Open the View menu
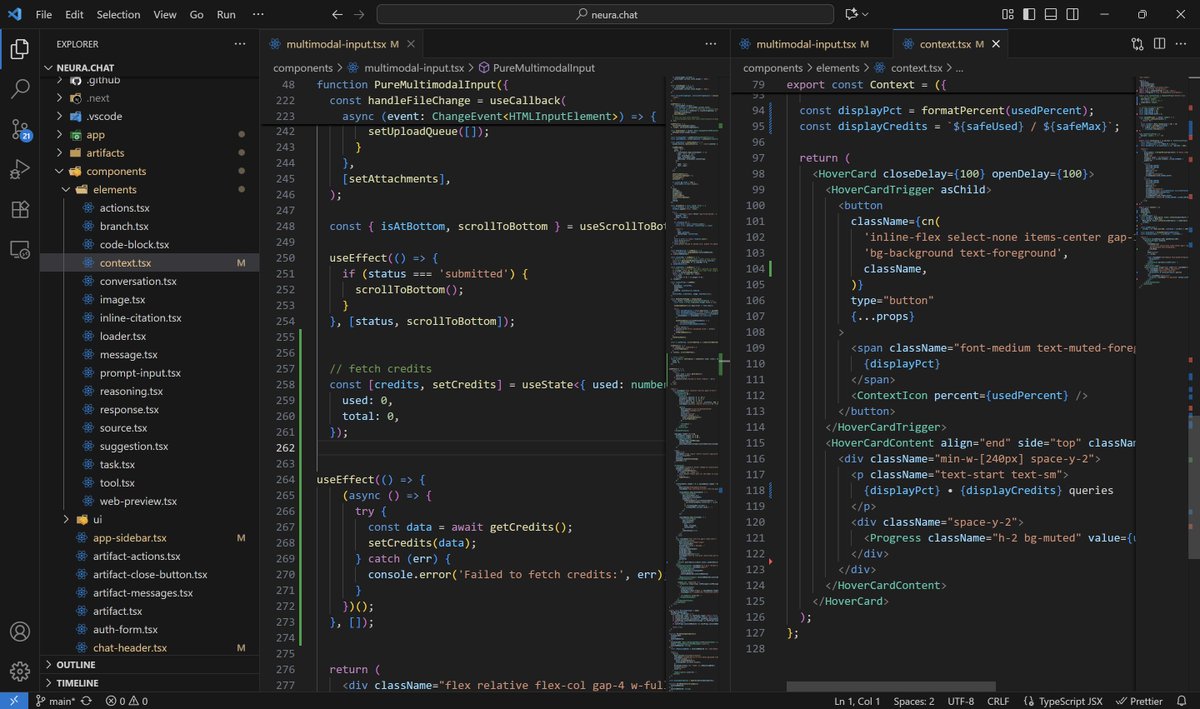 click(x=166, y=15)
